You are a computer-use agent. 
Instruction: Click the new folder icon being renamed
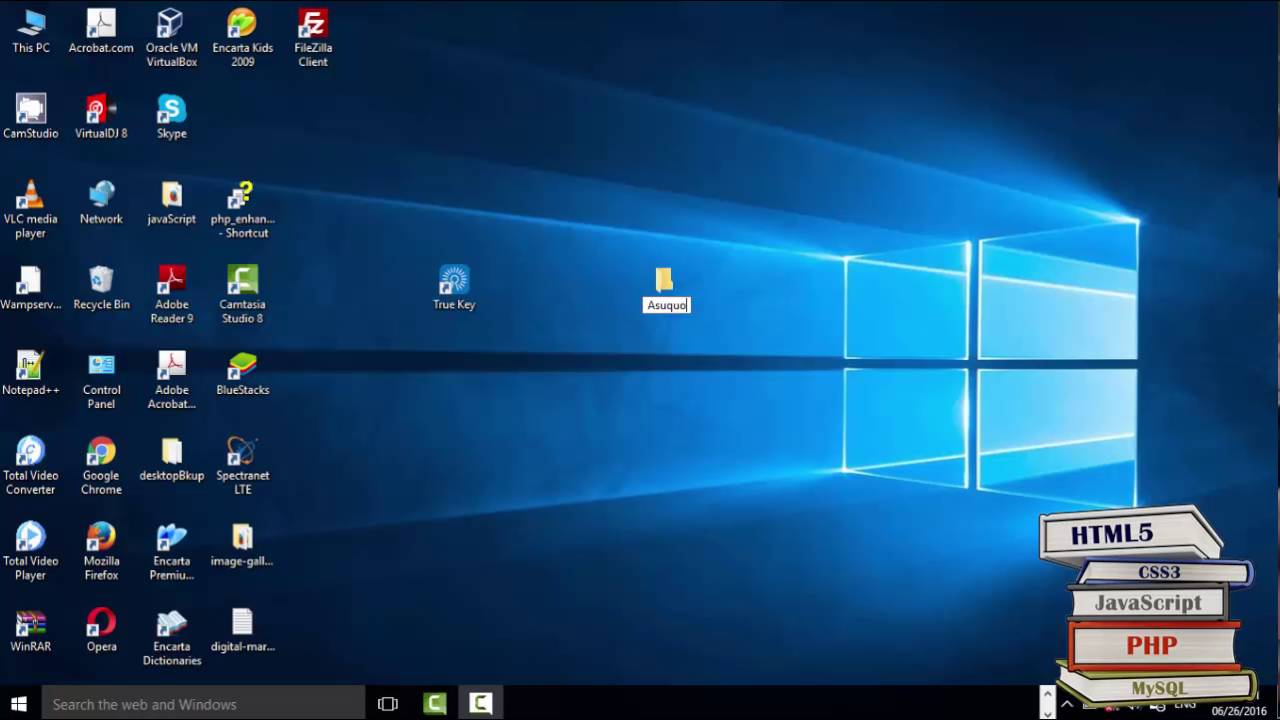(x=665, y=280)
